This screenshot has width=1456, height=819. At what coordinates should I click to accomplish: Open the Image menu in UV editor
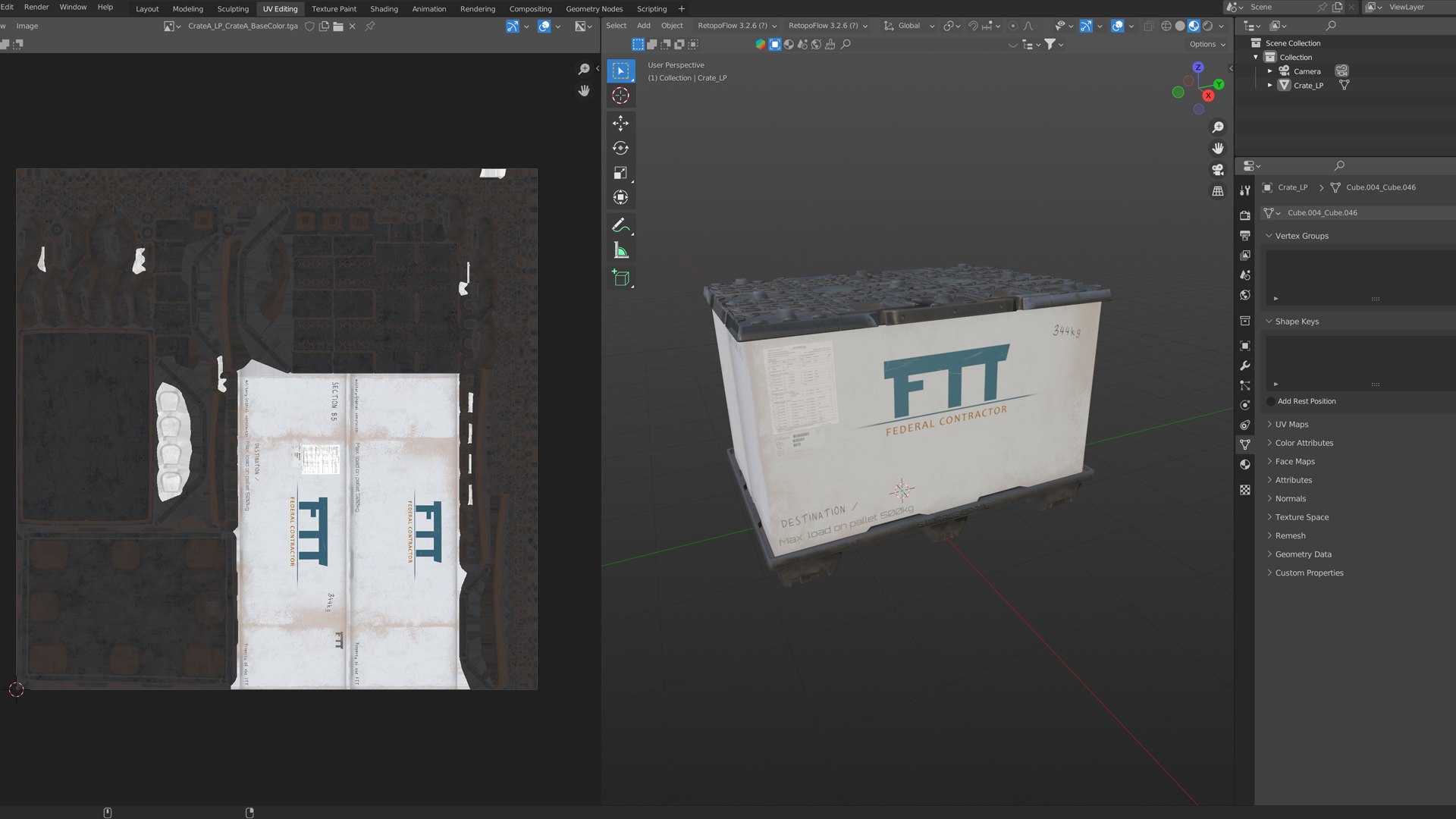tap(27, 26)
